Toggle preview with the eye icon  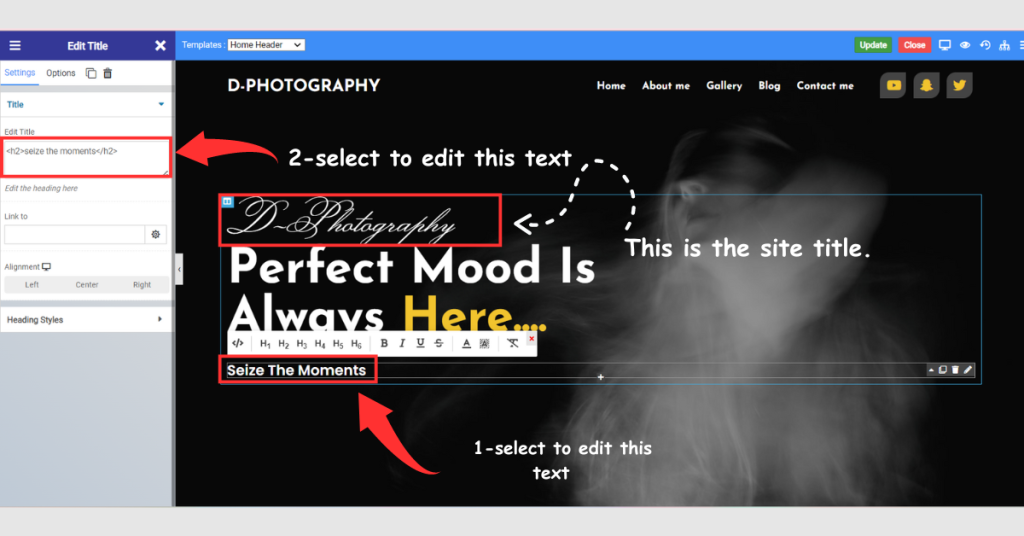965,45
